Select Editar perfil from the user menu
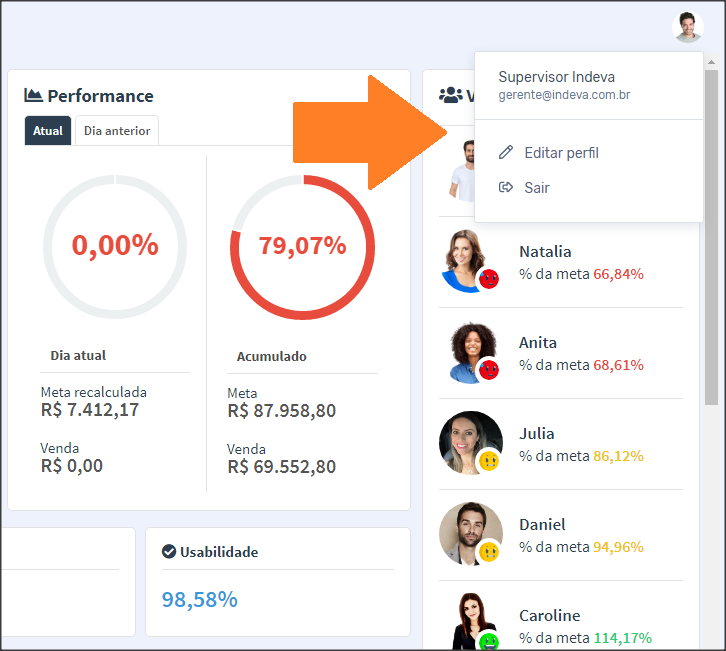Viewport: 726px width, 651px height. (561, 153)
